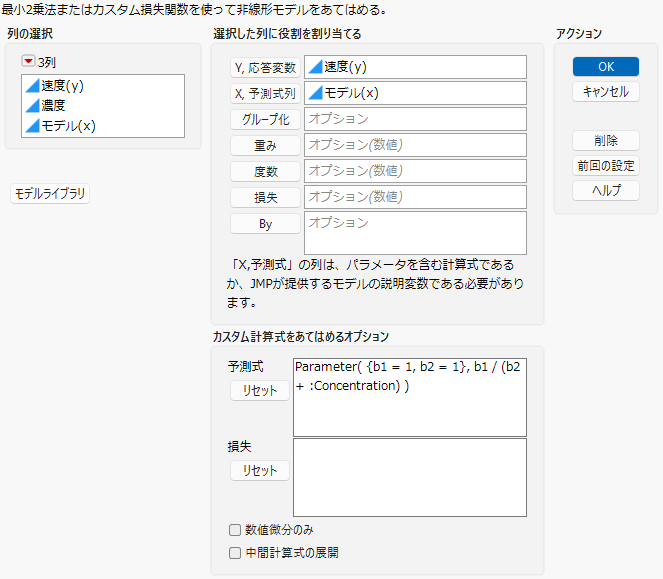
Task: Enable the 数値微分のみ checkbox
Action: (x=235, y=530)
